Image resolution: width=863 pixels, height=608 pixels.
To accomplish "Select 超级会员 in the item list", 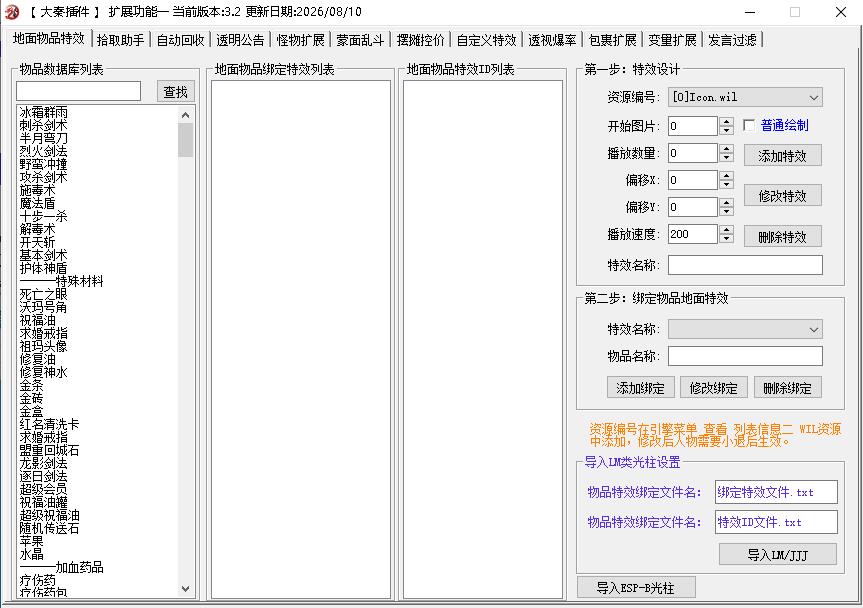I will (x=43, y=489).
